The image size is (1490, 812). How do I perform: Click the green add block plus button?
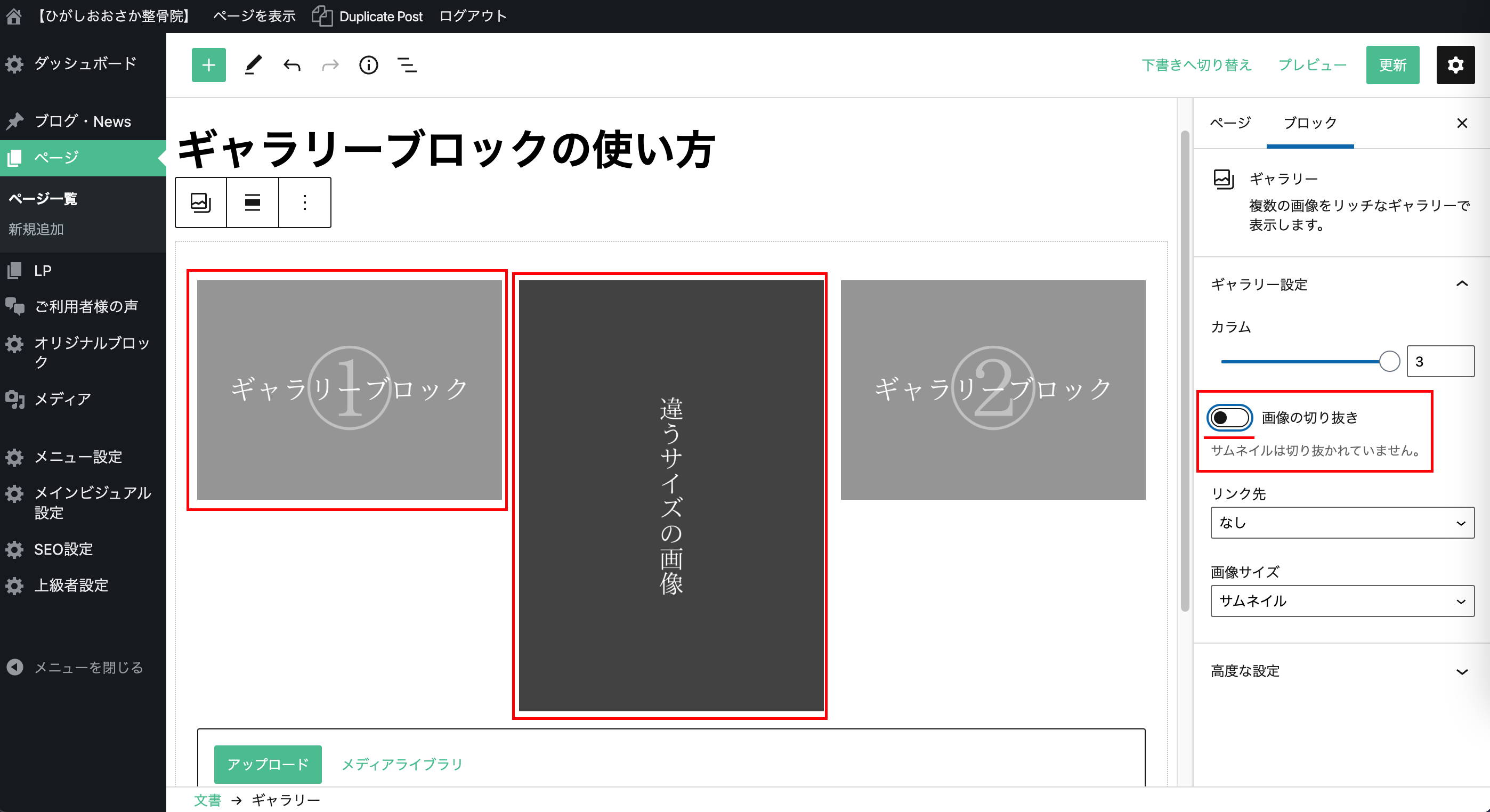coord(208,65)
